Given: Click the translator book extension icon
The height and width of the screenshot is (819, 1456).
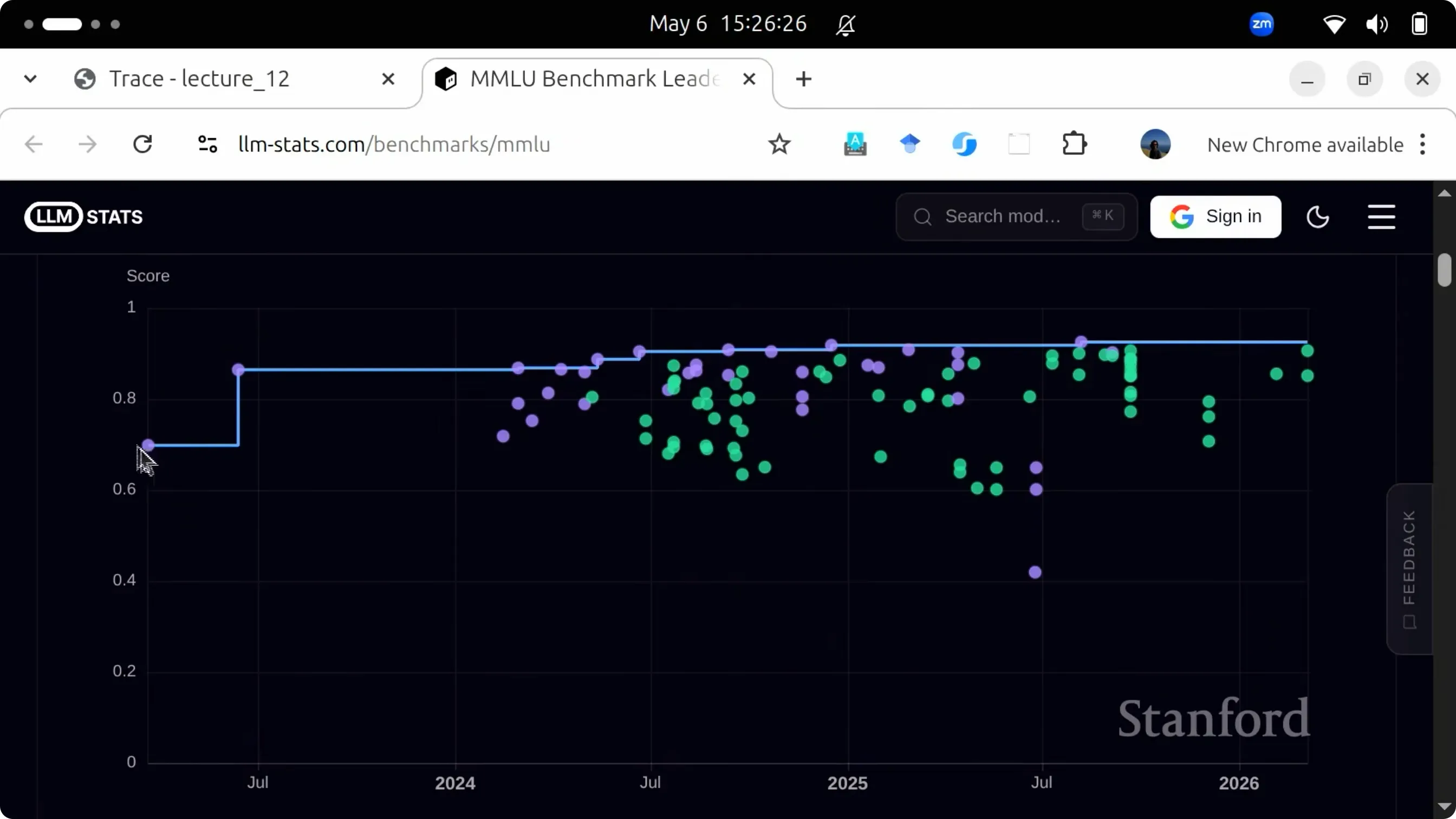Looking at the screenshot, I should [855, 144].
